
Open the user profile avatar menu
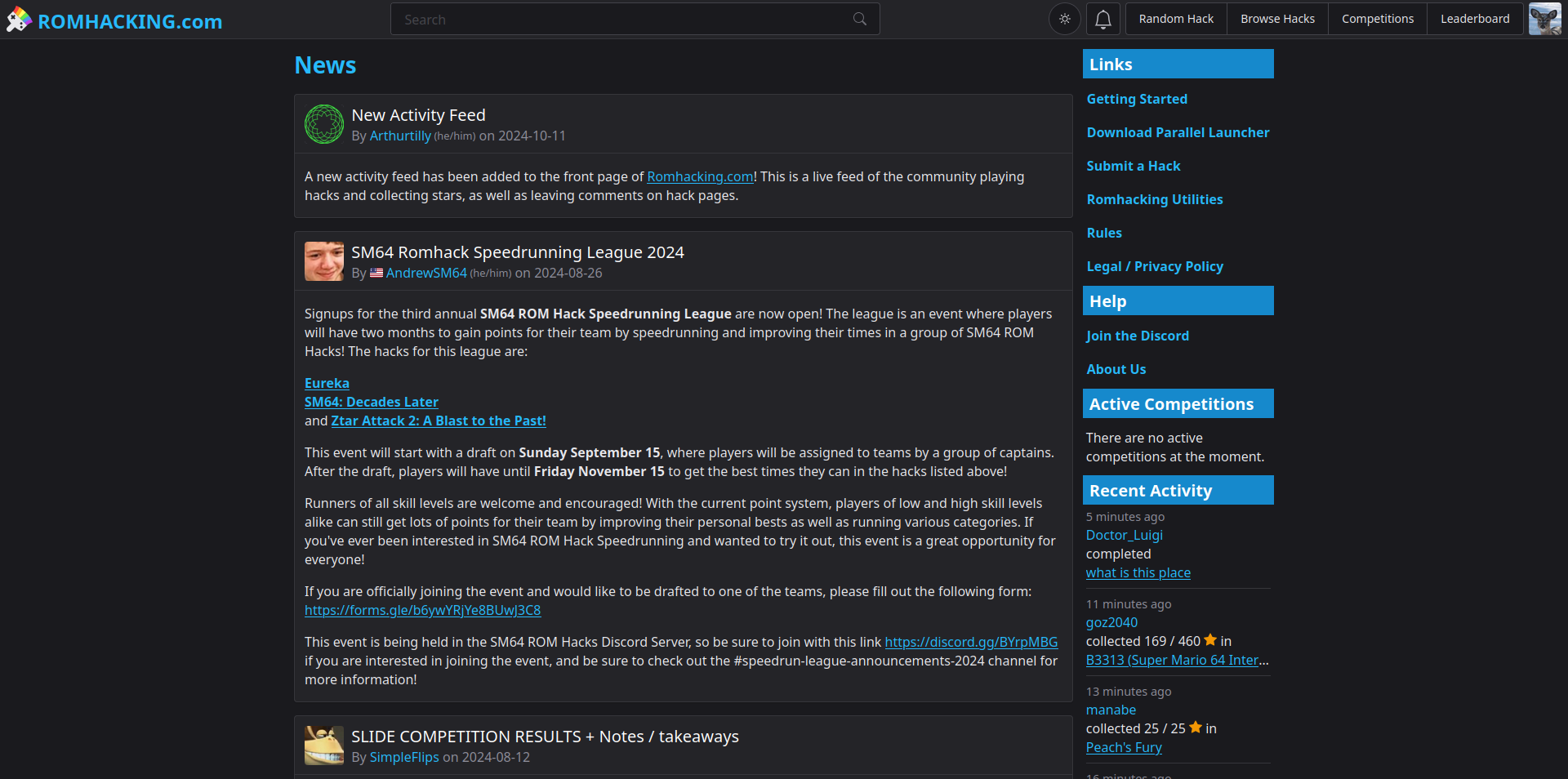(x=1544, y=19)
